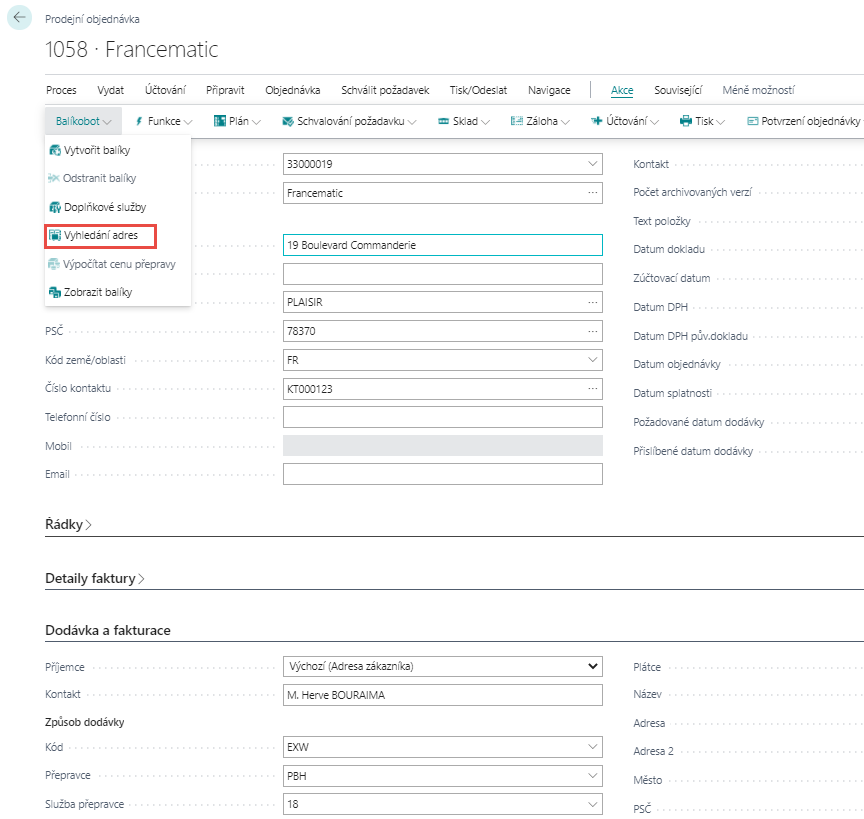The height and width of the screenshot is (819, 864).
Task: Expand Detaily faktury section
Action: coord(95,578)
